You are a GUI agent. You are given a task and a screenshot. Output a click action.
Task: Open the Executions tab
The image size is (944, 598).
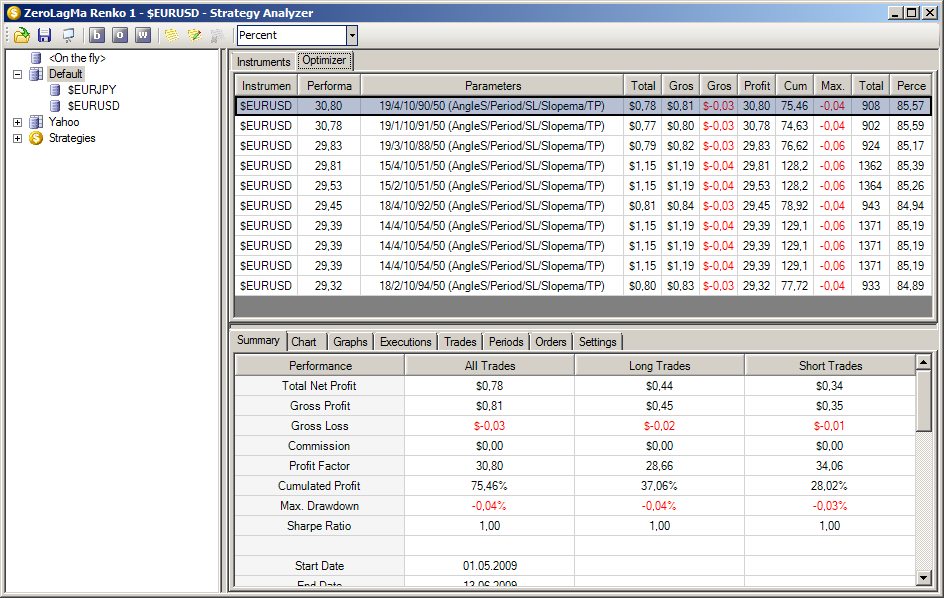click(x=406, y=342)
